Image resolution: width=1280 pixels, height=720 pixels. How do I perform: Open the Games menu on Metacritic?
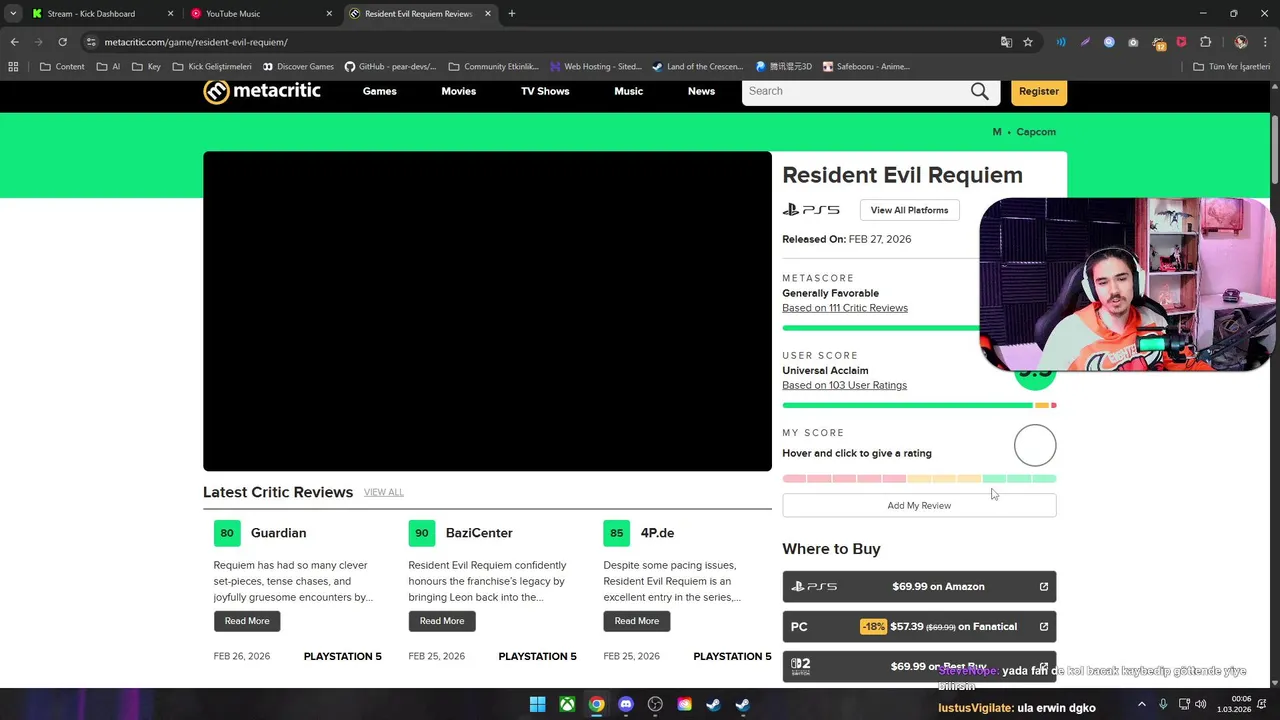click(x=380, y=91)
